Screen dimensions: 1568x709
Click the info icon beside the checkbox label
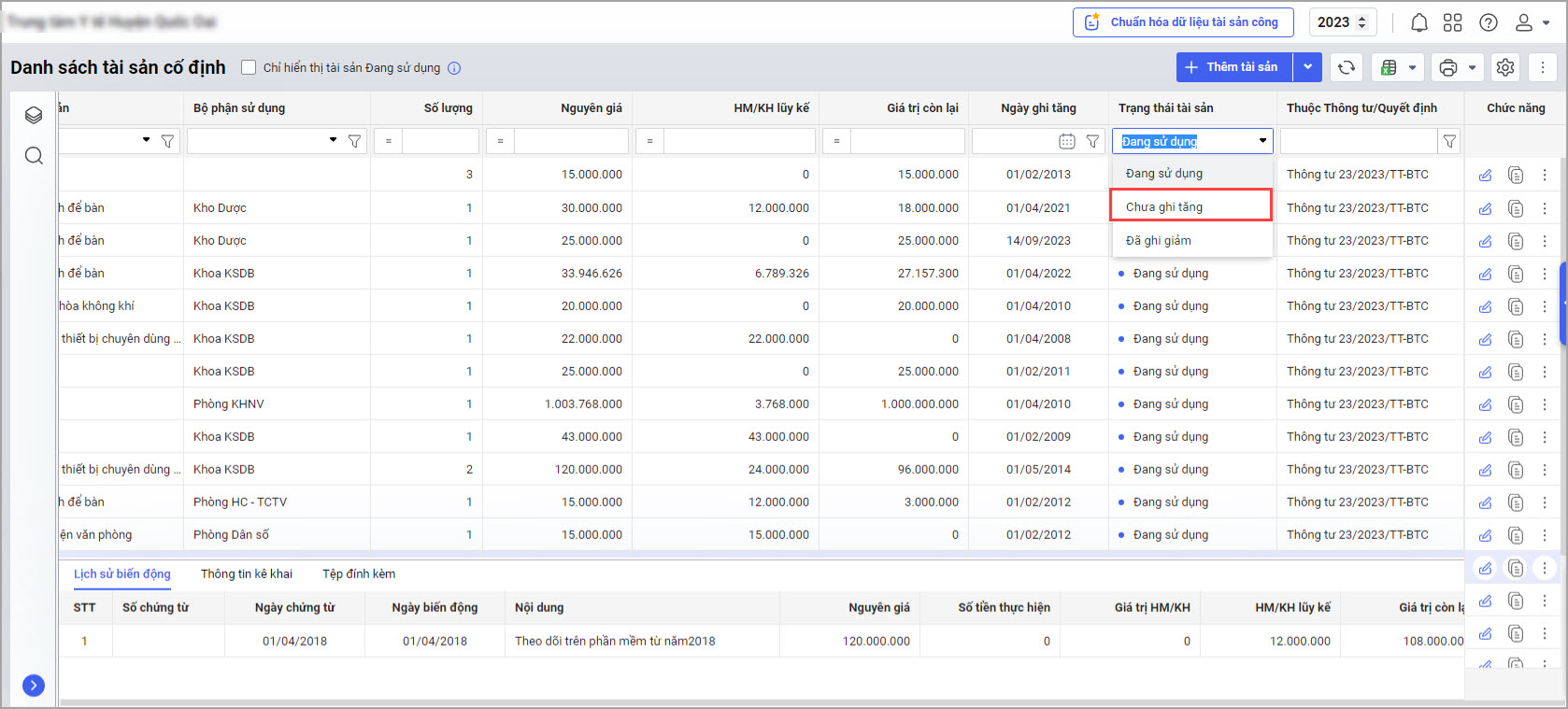click(454, 68)
